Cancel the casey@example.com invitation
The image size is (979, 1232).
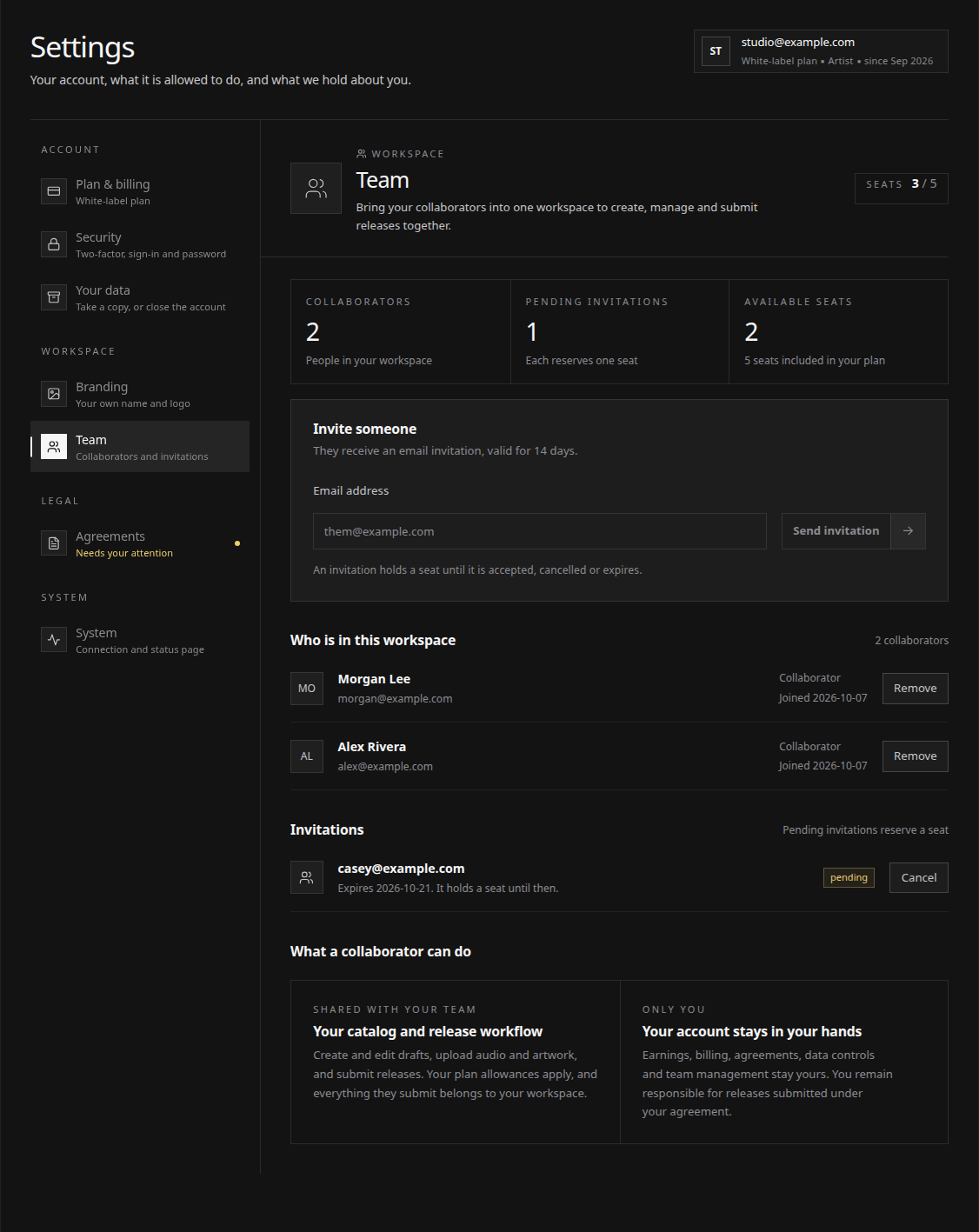click(x=918, y=878)
